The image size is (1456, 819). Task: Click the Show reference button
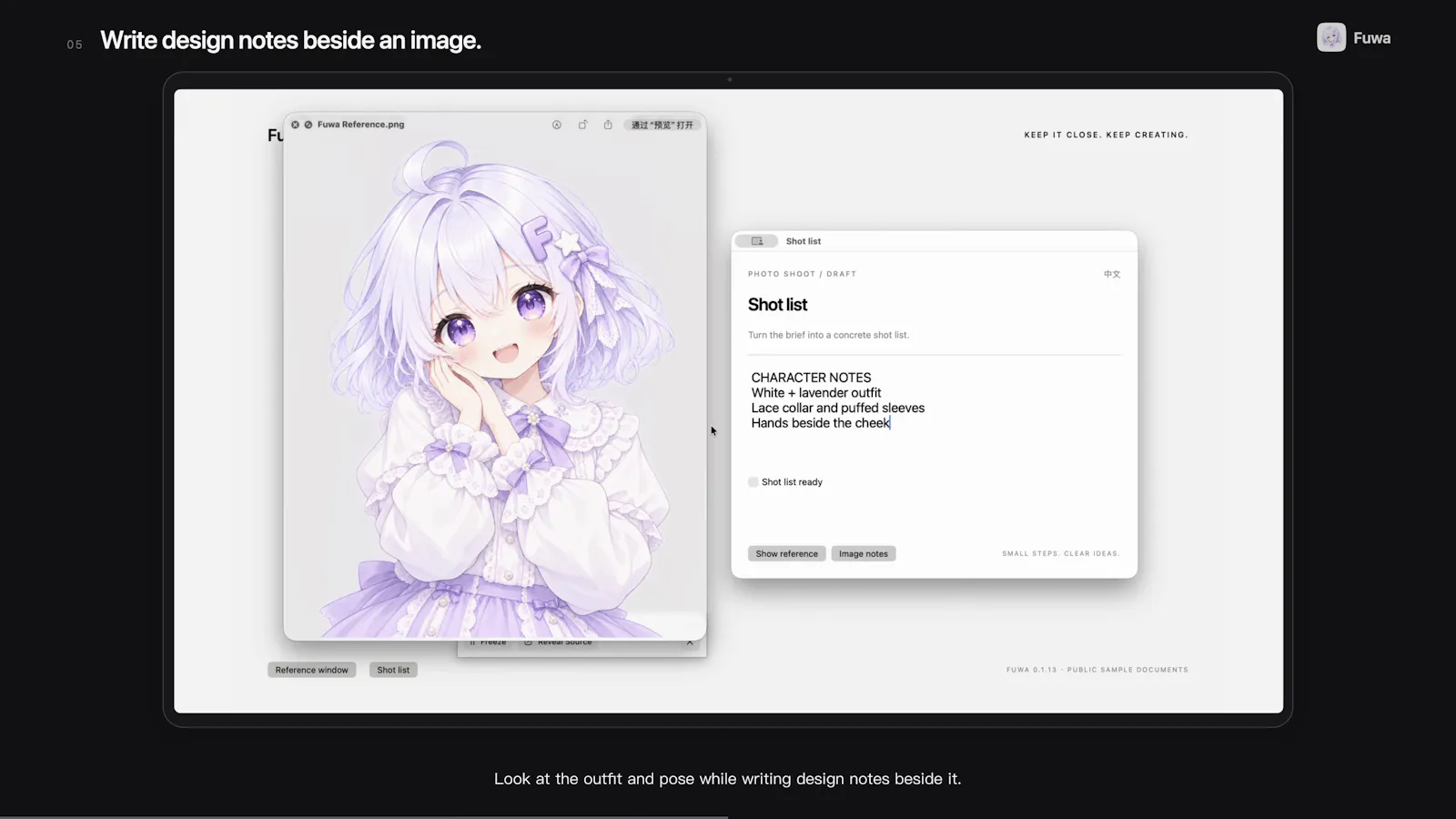(787, 553)
